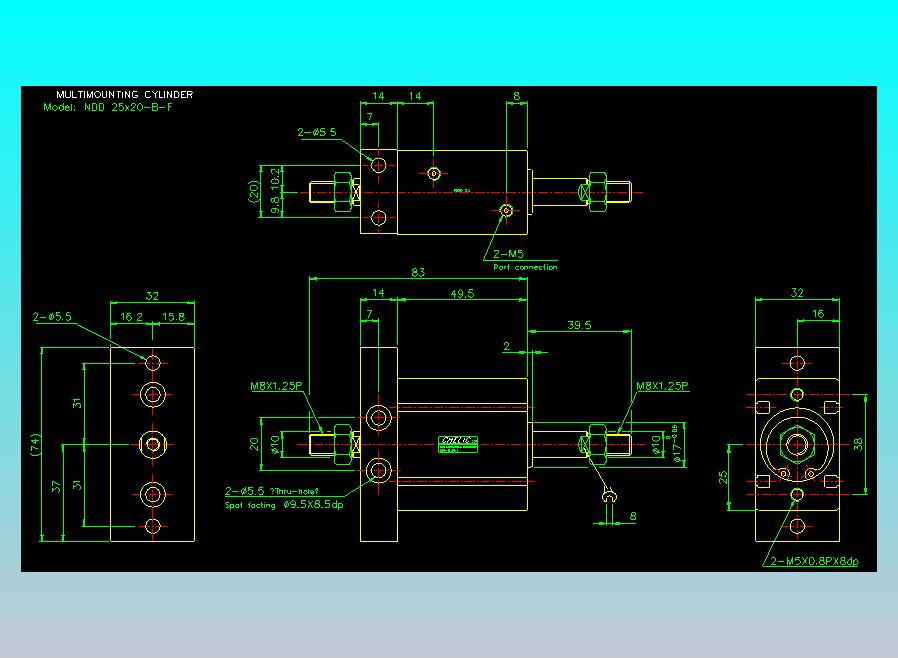
Task: Click the "2" gap dimension value
Action: coord(506,346)
